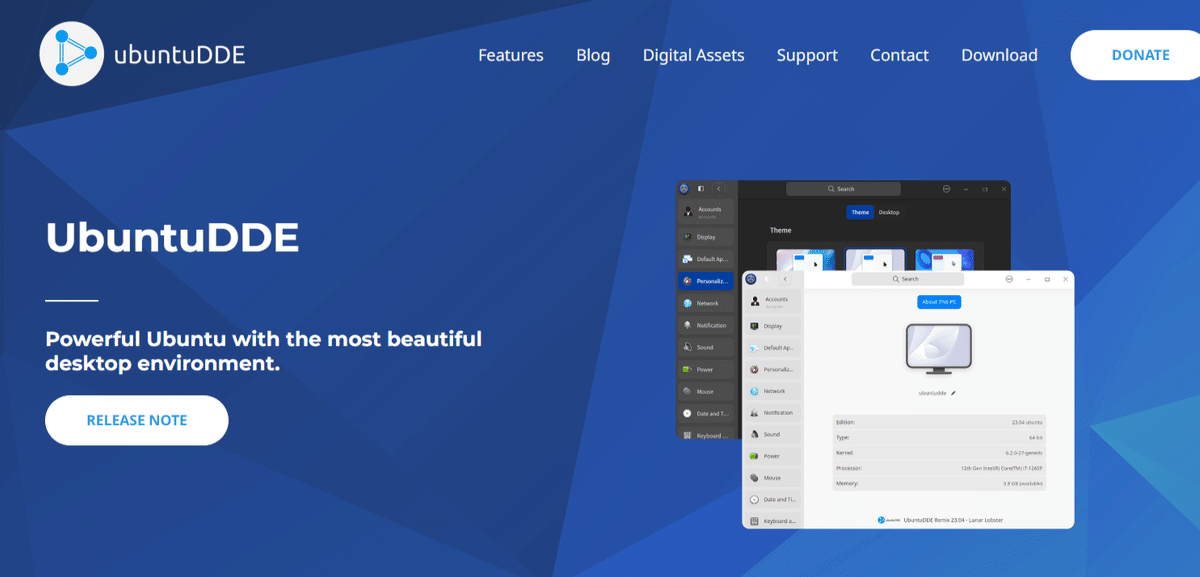Select Date and Time in the light window sidebar

[x=772, y=499]
